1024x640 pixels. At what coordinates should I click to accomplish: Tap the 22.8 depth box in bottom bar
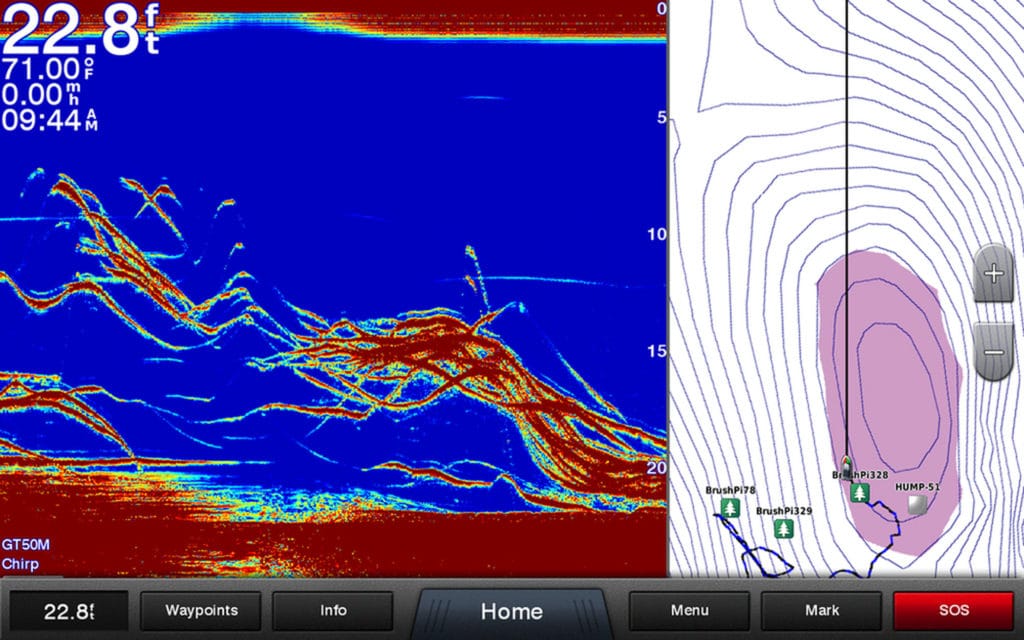(69, 611)
